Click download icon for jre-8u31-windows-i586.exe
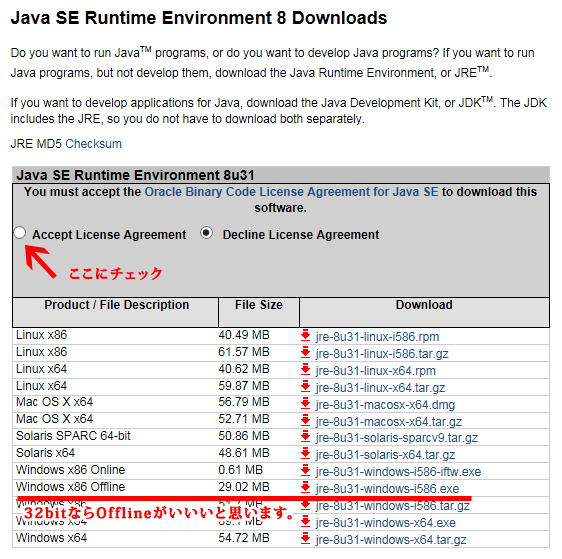562x559 pixels. pyautogui.click(x=305, y=487)
